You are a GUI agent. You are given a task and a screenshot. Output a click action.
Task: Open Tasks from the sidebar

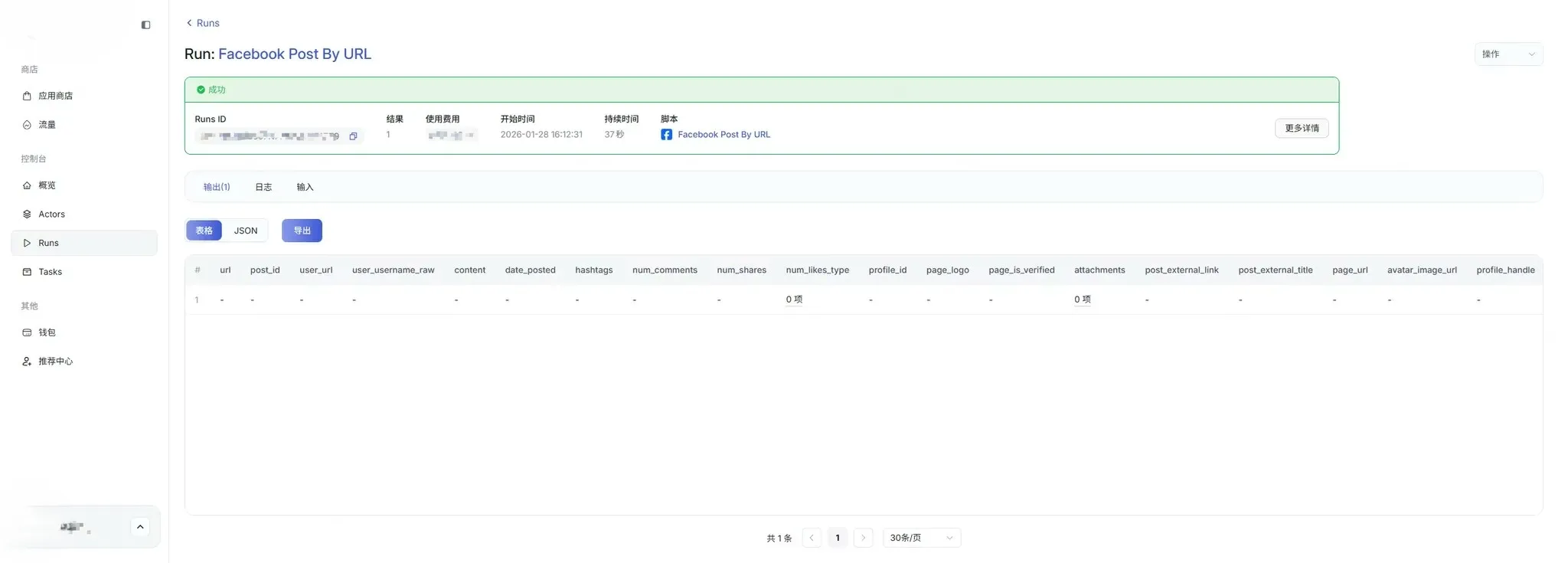[x=50, y=272]
